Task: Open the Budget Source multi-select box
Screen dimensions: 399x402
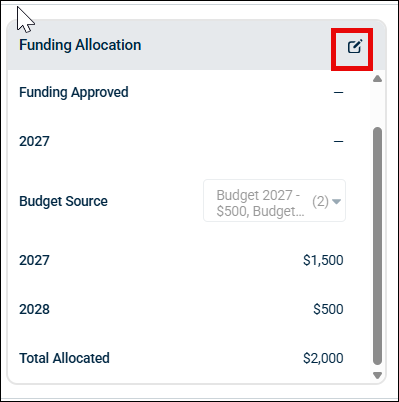Action: tap(274, 201)
